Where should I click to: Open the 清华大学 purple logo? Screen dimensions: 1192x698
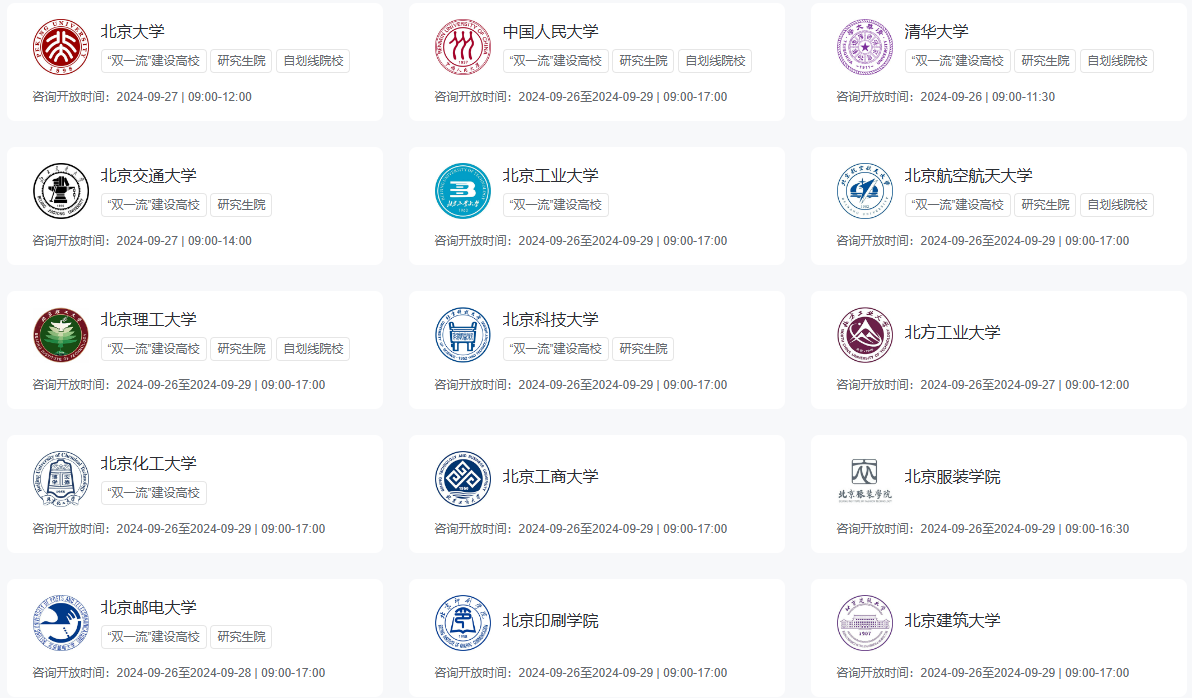click(865, 47)
